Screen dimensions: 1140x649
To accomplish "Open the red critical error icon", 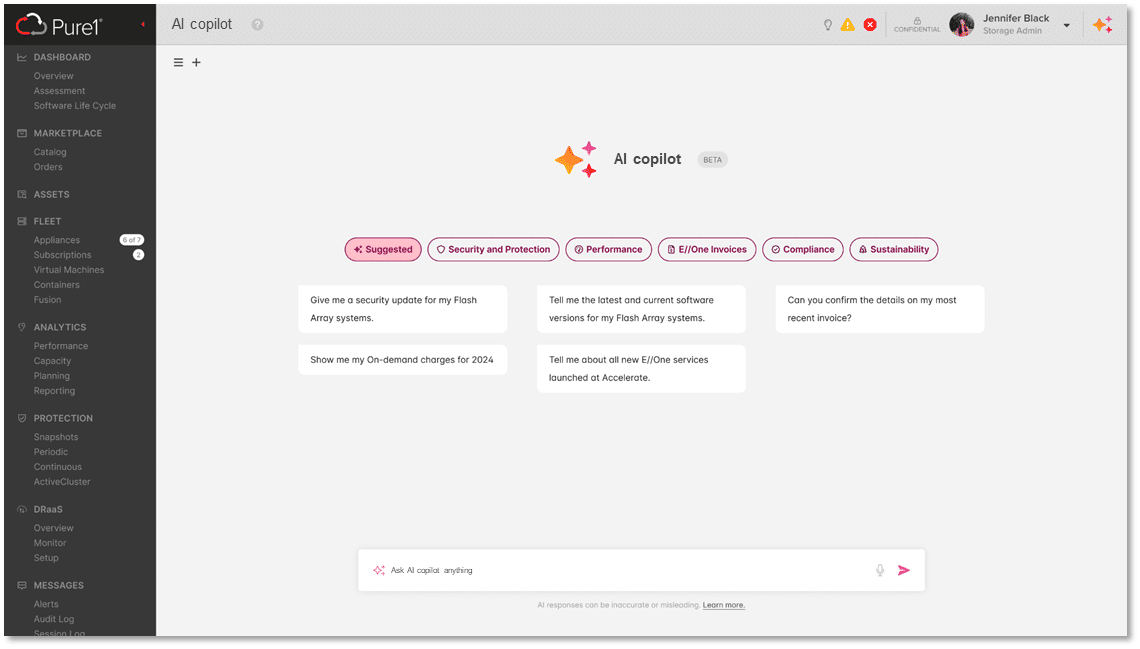I will pyautogui.click(x=870, y=25).
